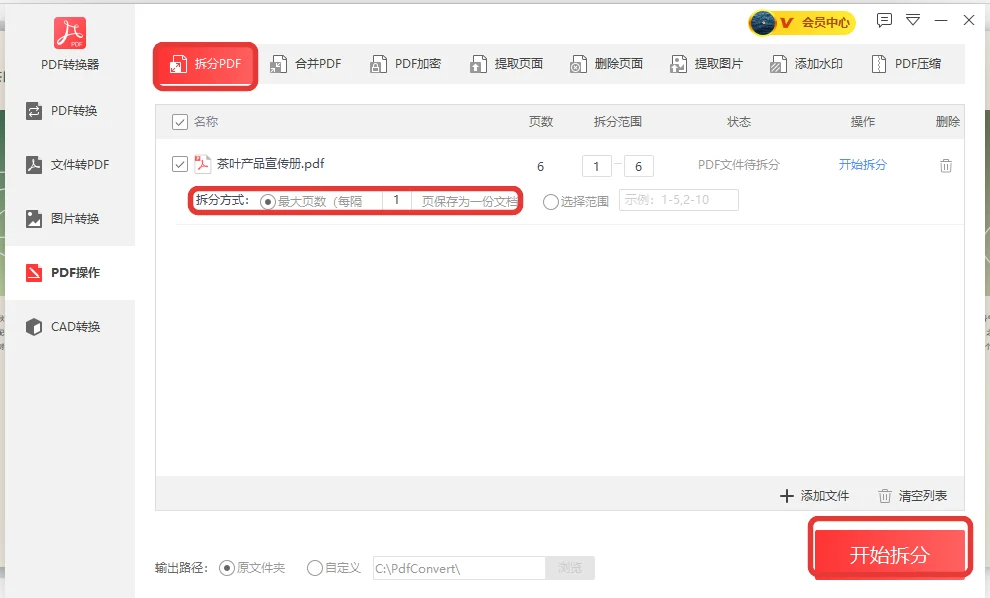Select PDF操作 in the sidebar
This screenshot has height=598, width=990.
70,273
